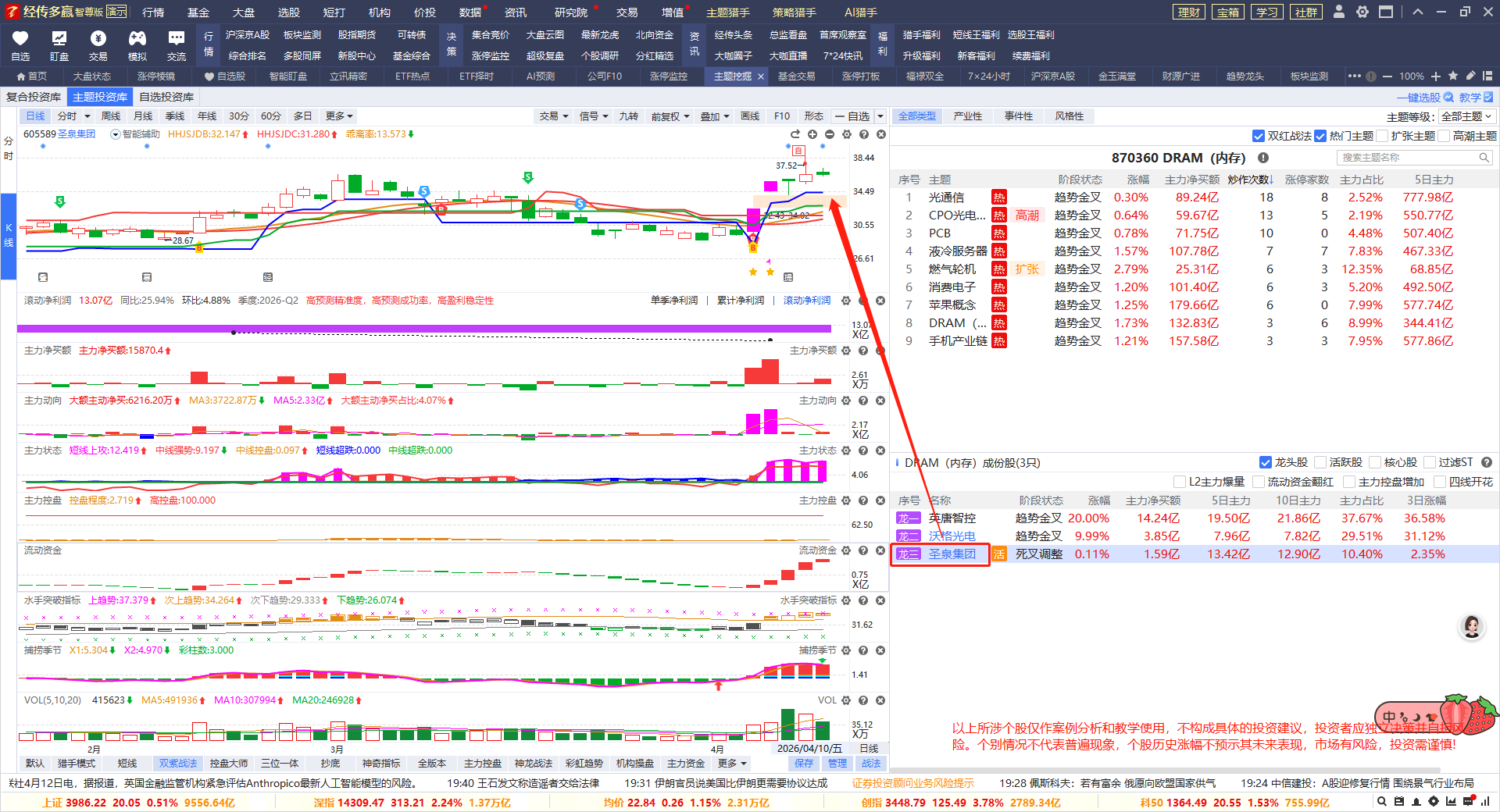Open settings gear in top title bar
Screen dimensions: 1500x812
1362,12
